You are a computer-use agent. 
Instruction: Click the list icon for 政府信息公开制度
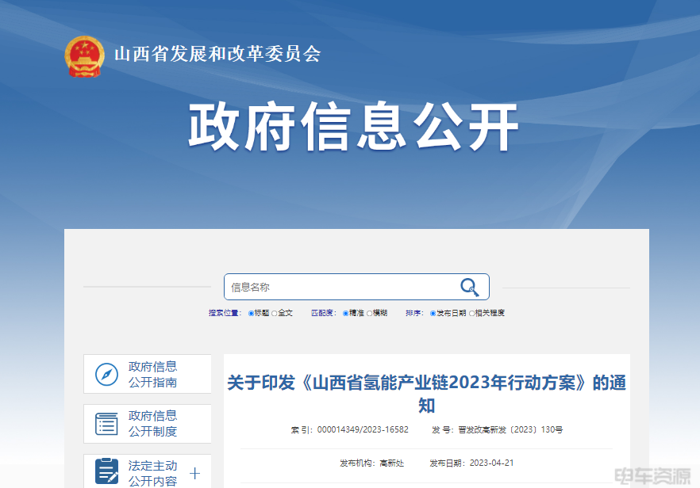pos(106,423)
